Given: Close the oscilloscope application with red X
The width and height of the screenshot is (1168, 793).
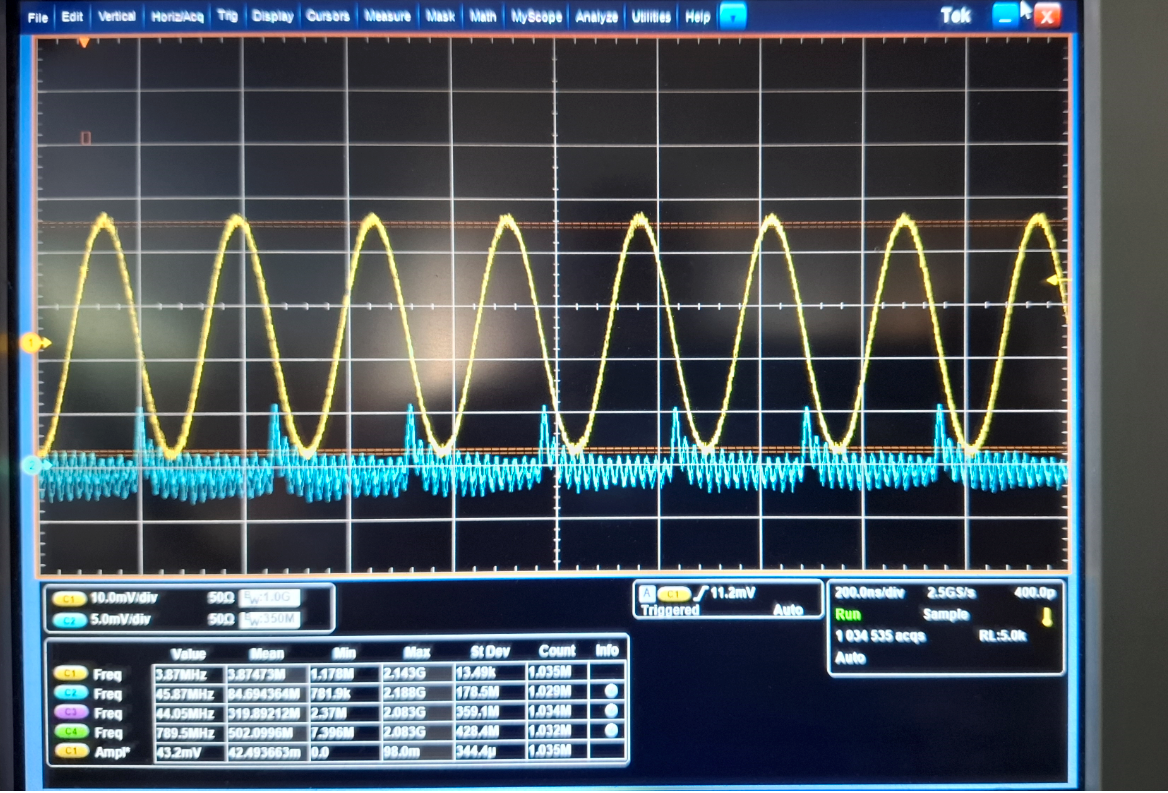Looking at the screenshot, I should click(1047, 16).
